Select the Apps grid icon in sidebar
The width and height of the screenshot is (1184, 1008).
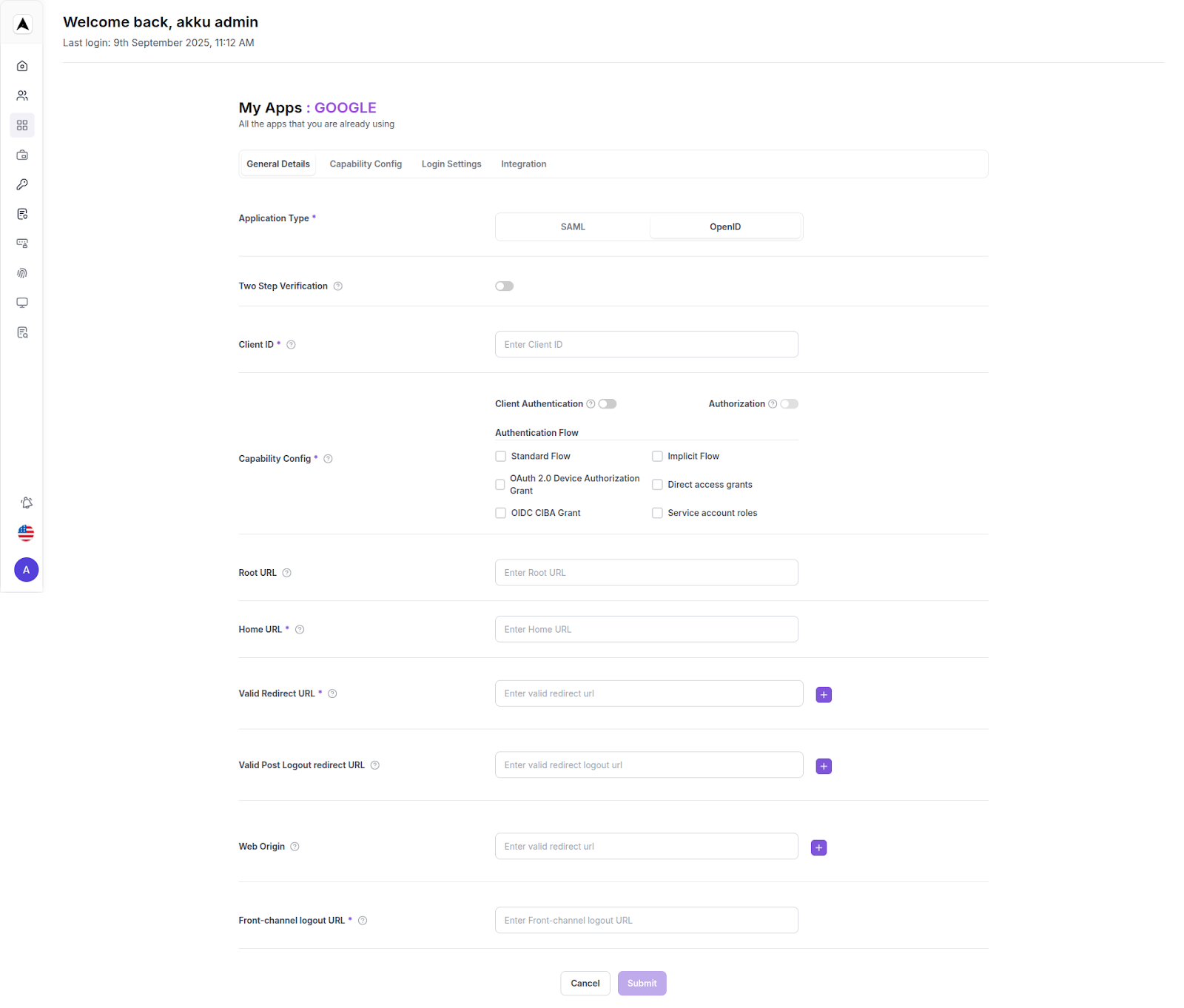pyautogui.click(x=22, y=125)
